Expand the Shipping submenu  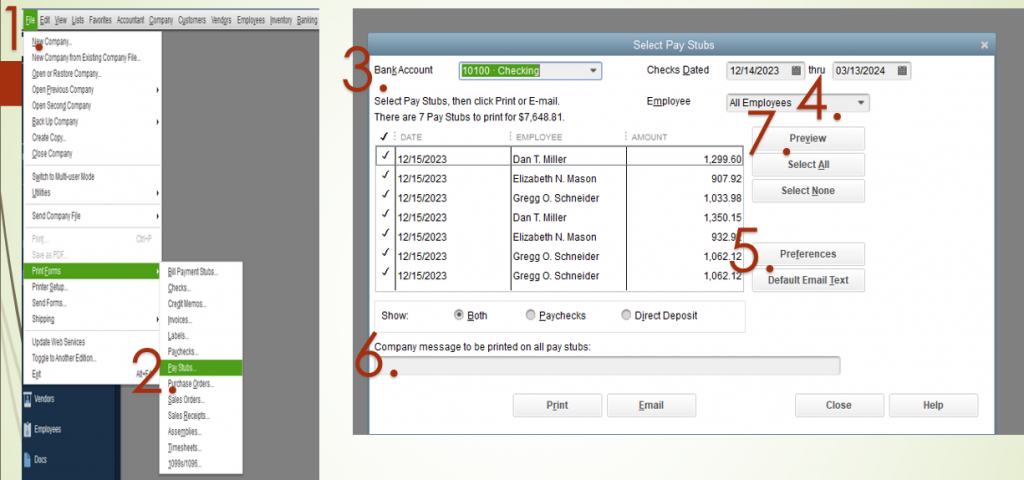[92, 319]
